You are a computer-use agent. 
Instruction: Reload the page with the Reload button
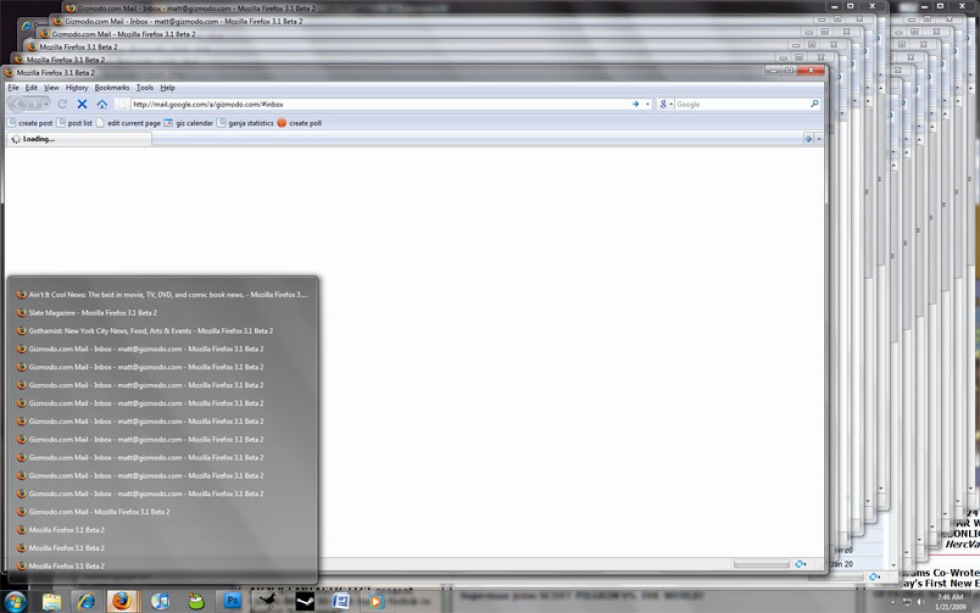62,104
